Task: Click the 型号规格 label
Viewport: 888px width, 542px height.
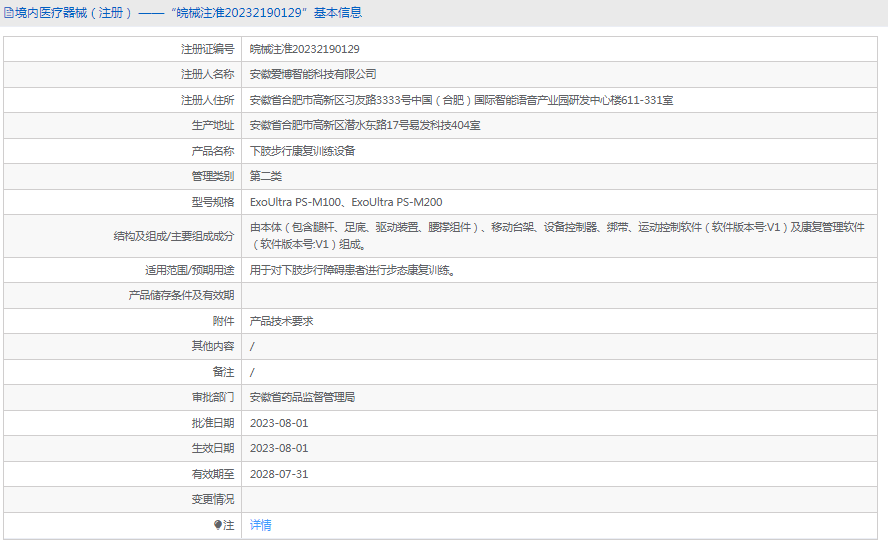Action: tap(213, 202)
